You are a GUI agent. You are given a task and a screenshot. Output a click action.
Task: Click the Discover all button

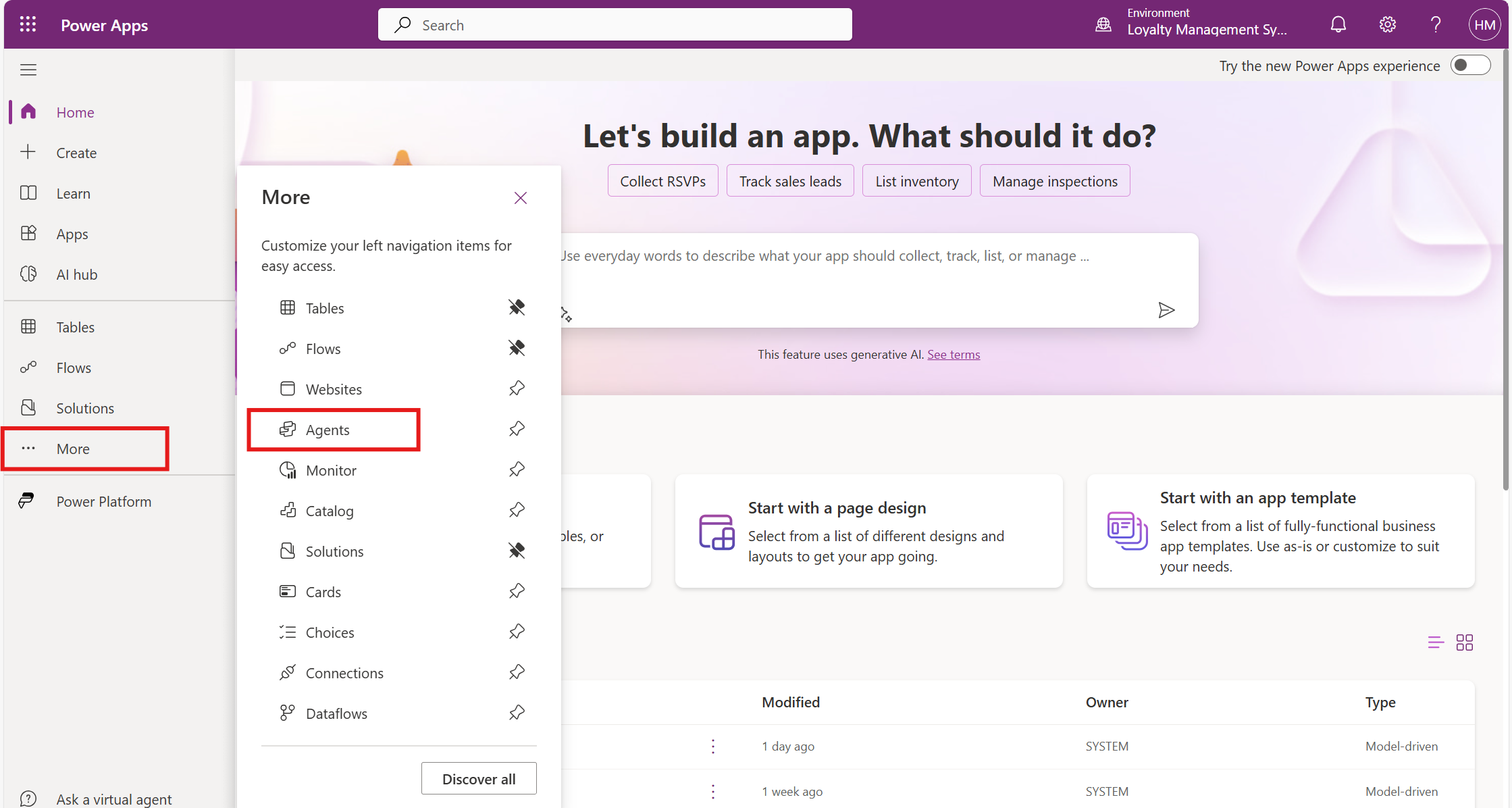click(479, 779)
